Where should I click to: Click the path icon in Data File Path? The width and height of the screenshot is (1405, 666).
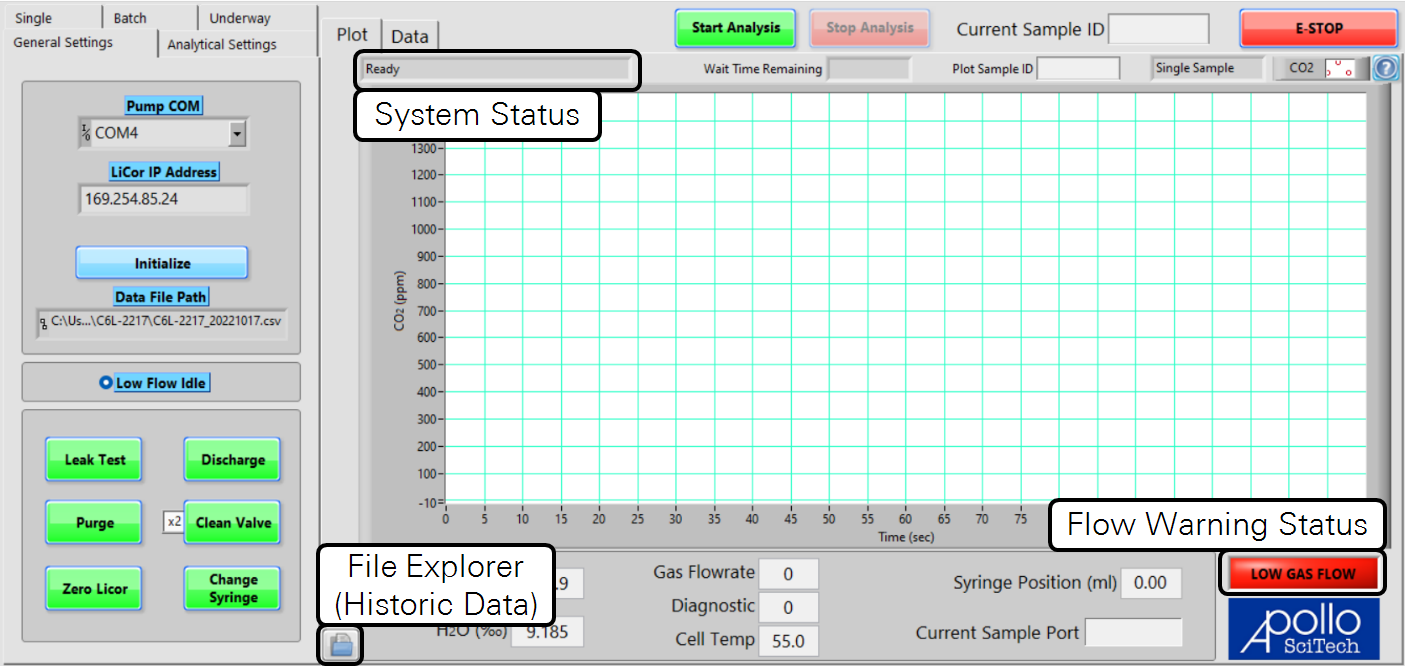point(44,323)
